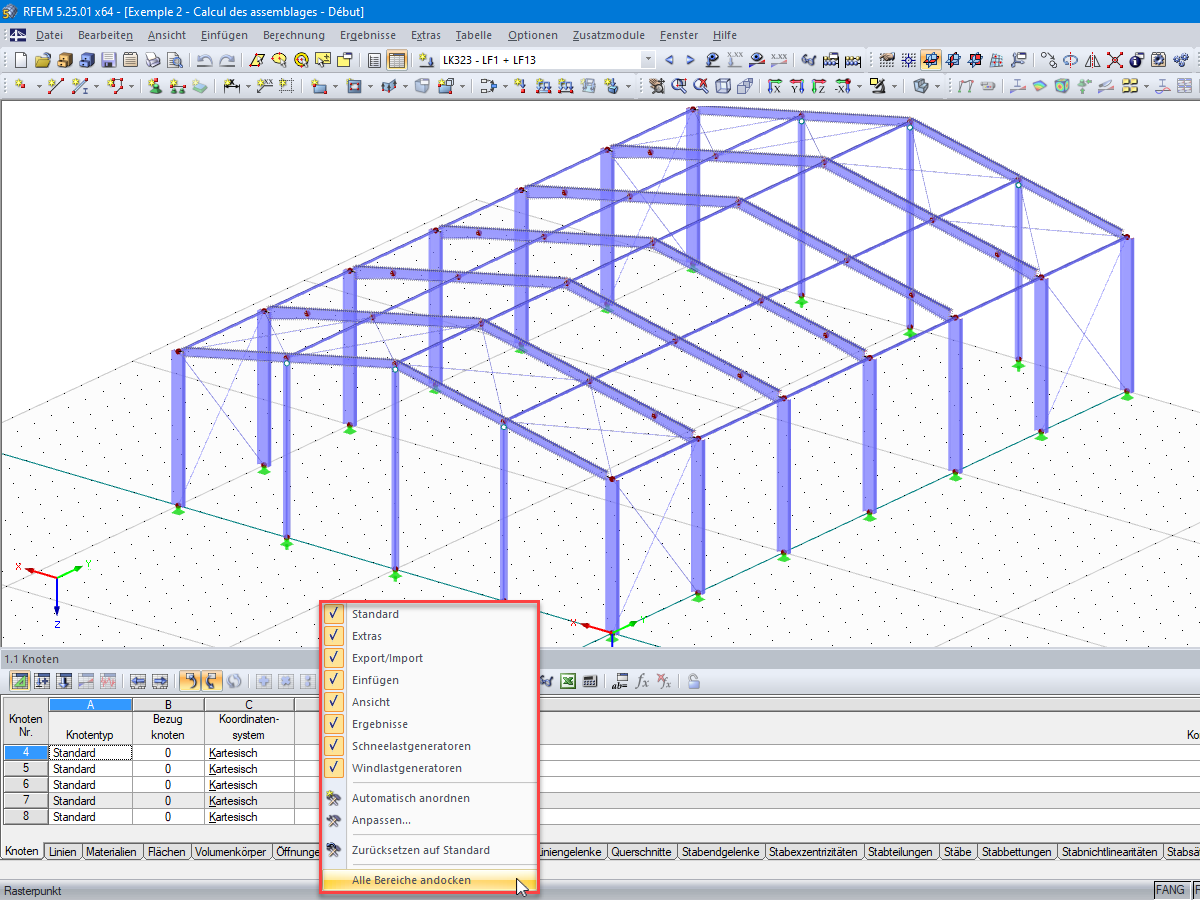Viewport: 1200px width, 900px height.
Task: Click the calculator icon in table toolbar
Action: (x=590, y=681)
